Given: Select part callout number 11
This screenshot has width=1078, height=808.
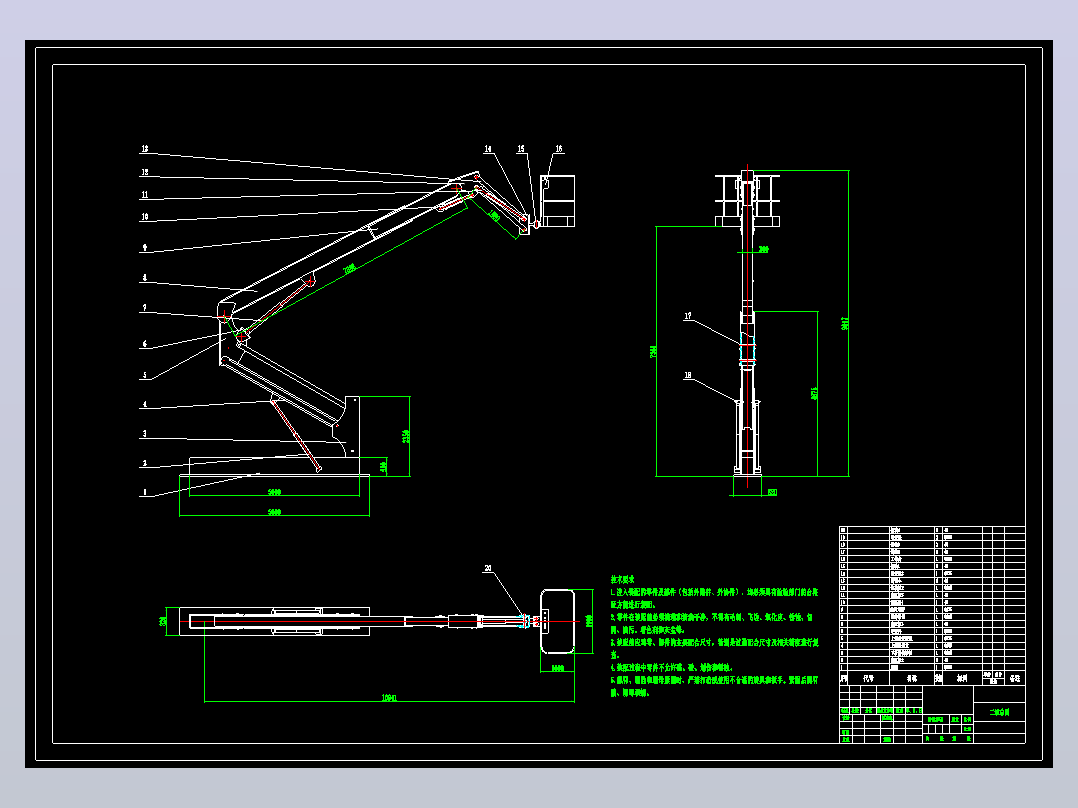Looking at the screenshot, I should (144, 195).
